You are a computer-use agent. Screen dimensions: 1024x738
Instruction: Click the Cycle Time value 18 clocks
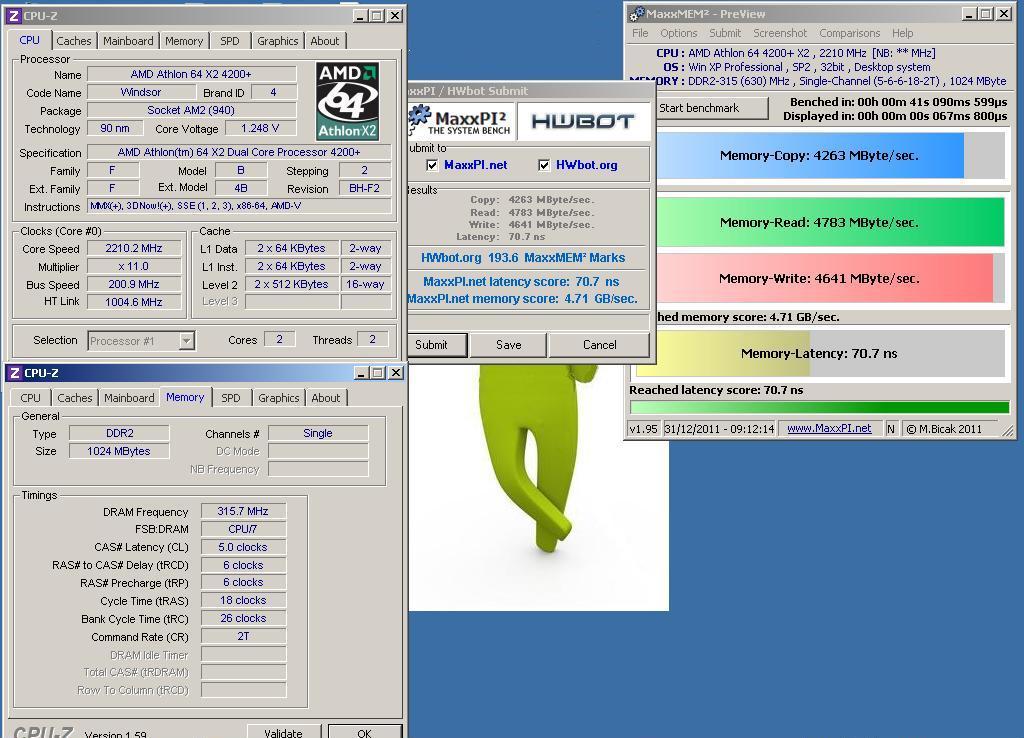pyautogui.click(x=243, y=600)
